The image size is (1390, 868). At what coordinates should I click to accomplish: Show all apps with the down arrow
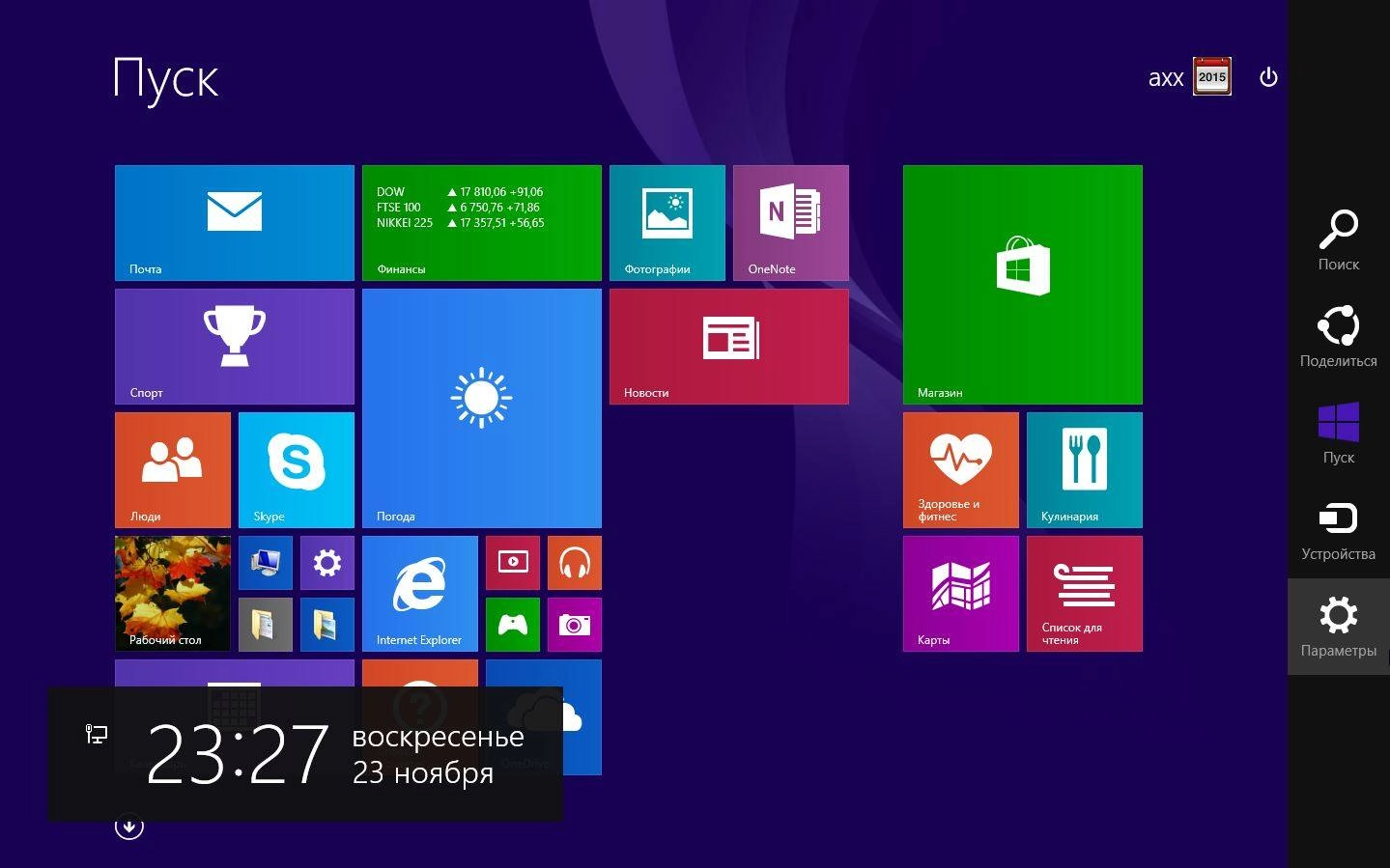coord(129,826)
